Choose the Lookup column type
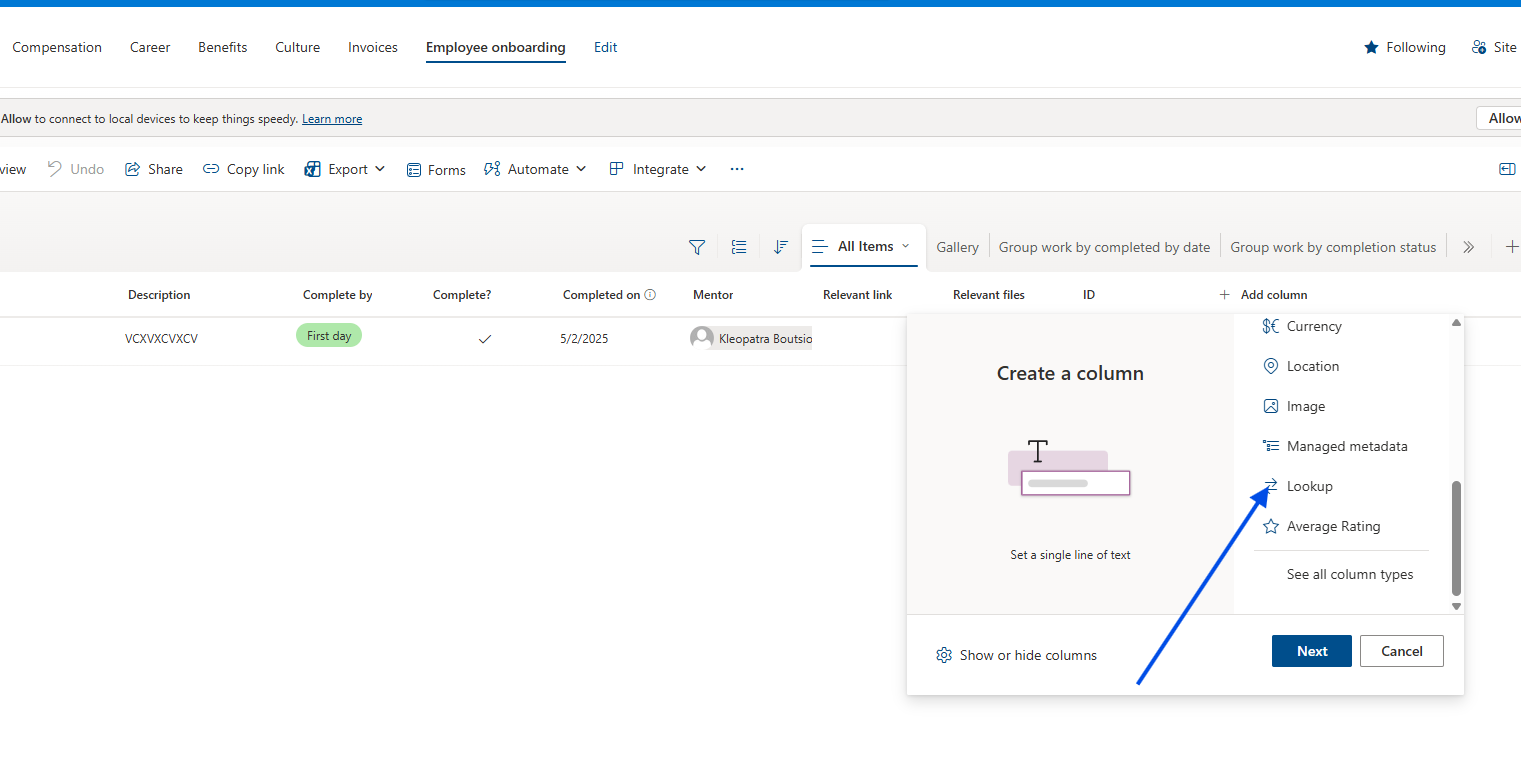 coord(1309,486)
